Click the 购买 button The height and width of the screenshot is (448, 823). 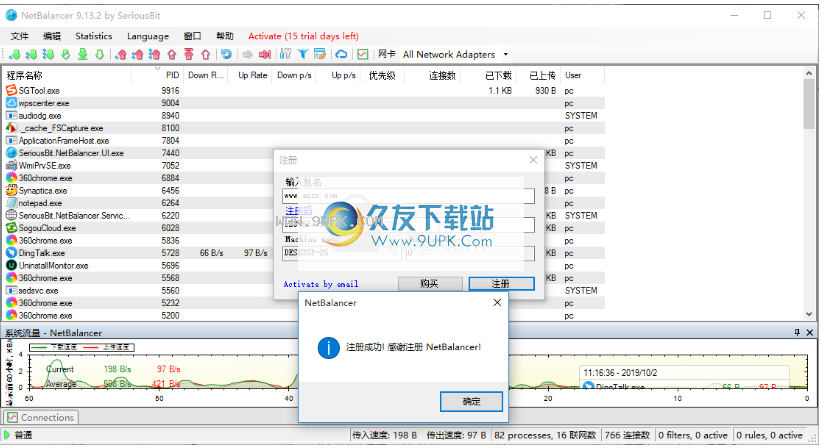[430, 284]
